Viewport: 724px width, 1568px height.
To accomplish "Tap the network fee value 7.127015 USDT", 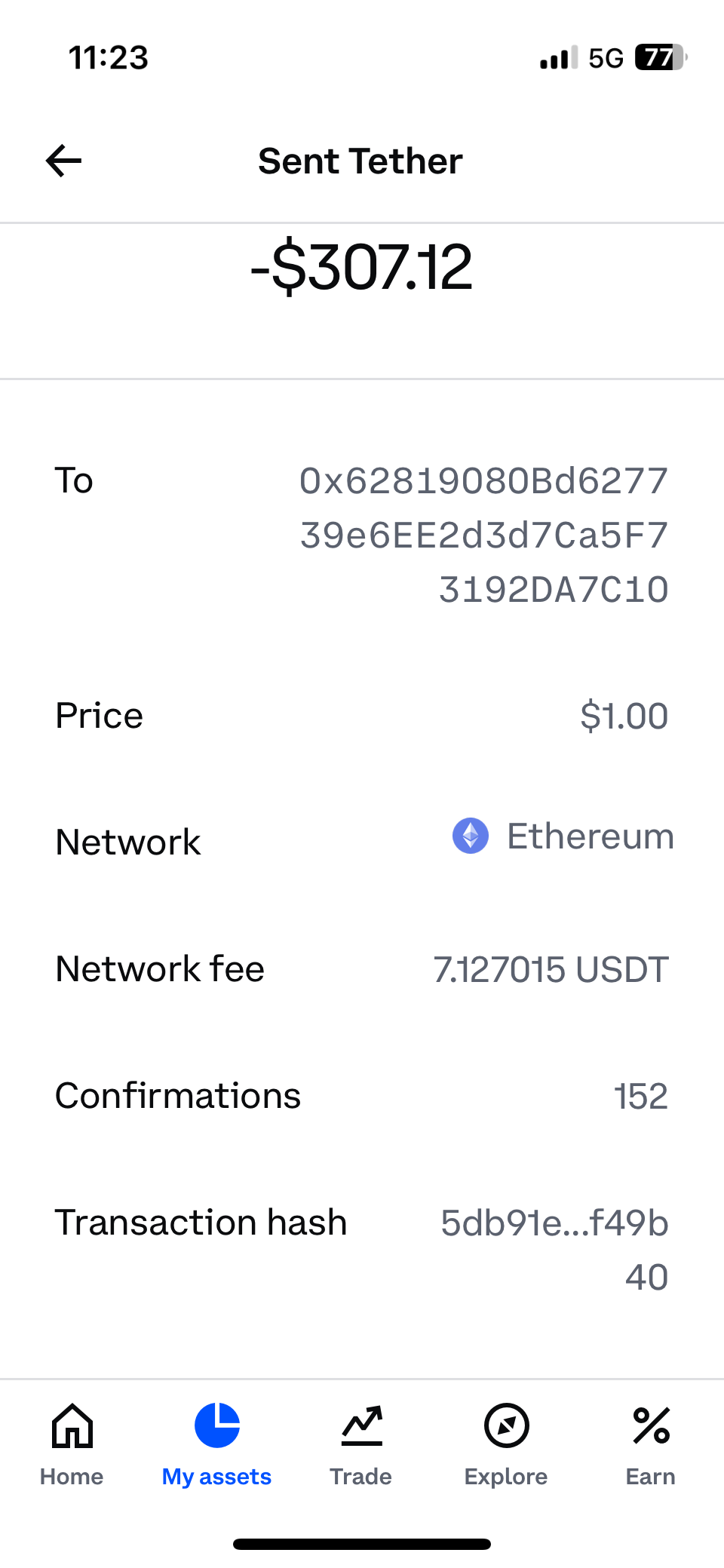I will coord(551,970).
